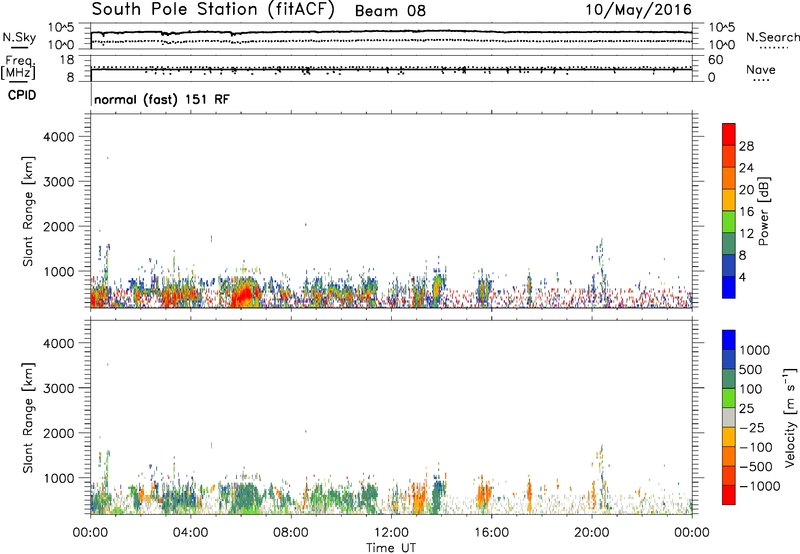Click the 'Freq. [MHz]' axis label
Image resolution: width=800 pixels, height=554 pixels.
pyautogui.click(x=18, y=67)
